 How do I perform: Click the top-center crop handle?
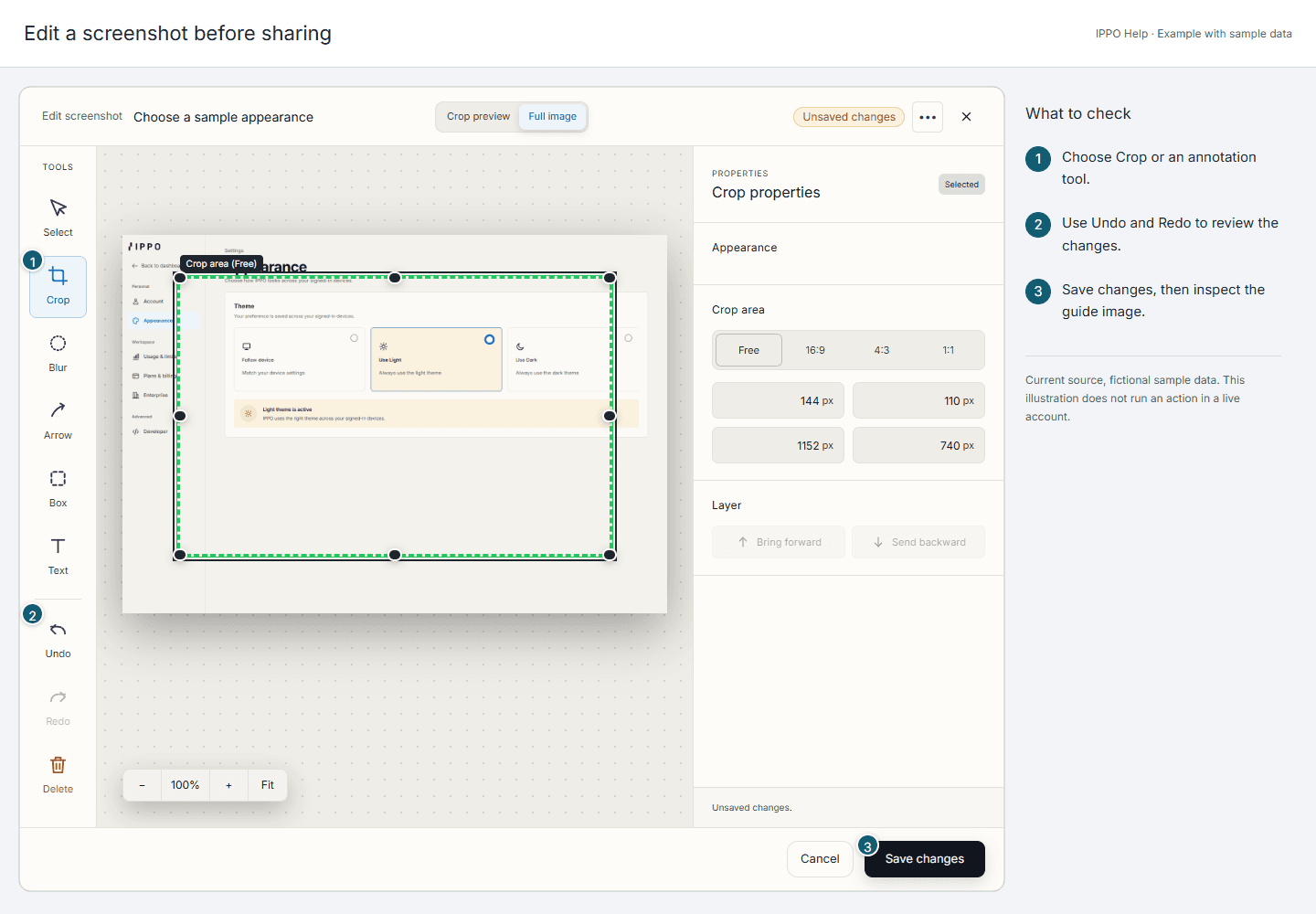(x=395, y=278)
